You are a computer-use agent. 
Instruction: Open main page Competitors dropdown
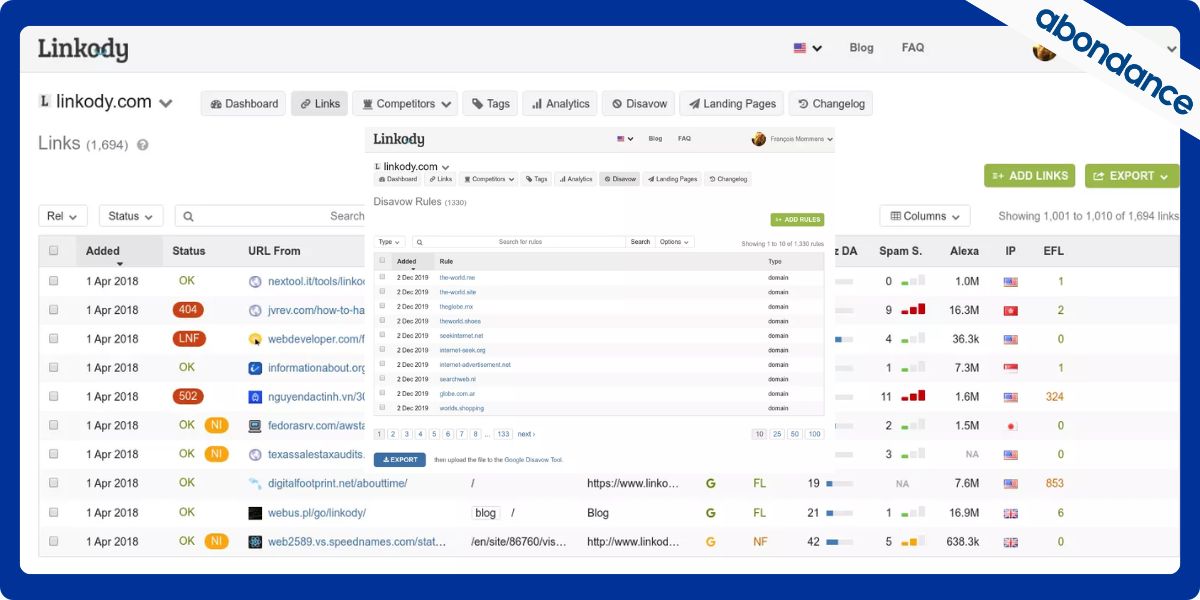click(404, 104)
